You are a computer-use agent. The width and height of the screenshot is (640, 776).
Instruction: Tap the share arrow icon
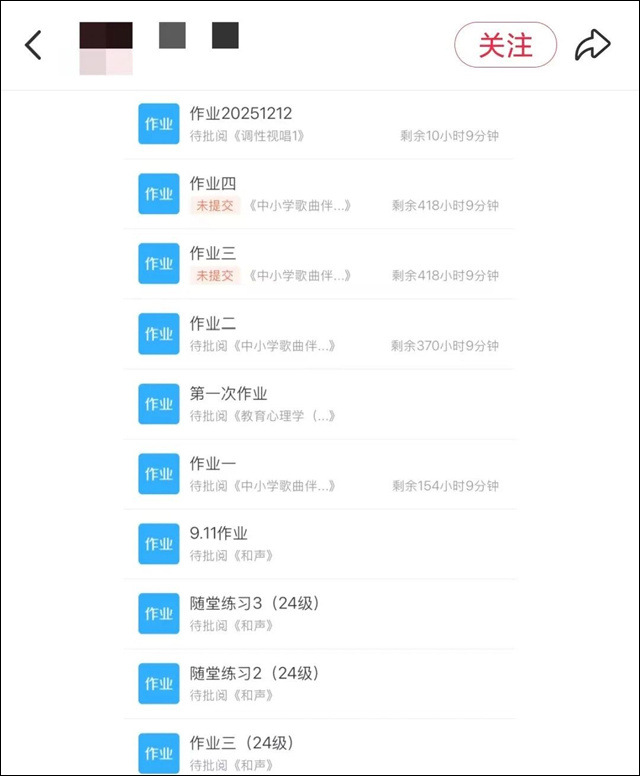coord(592,45)
